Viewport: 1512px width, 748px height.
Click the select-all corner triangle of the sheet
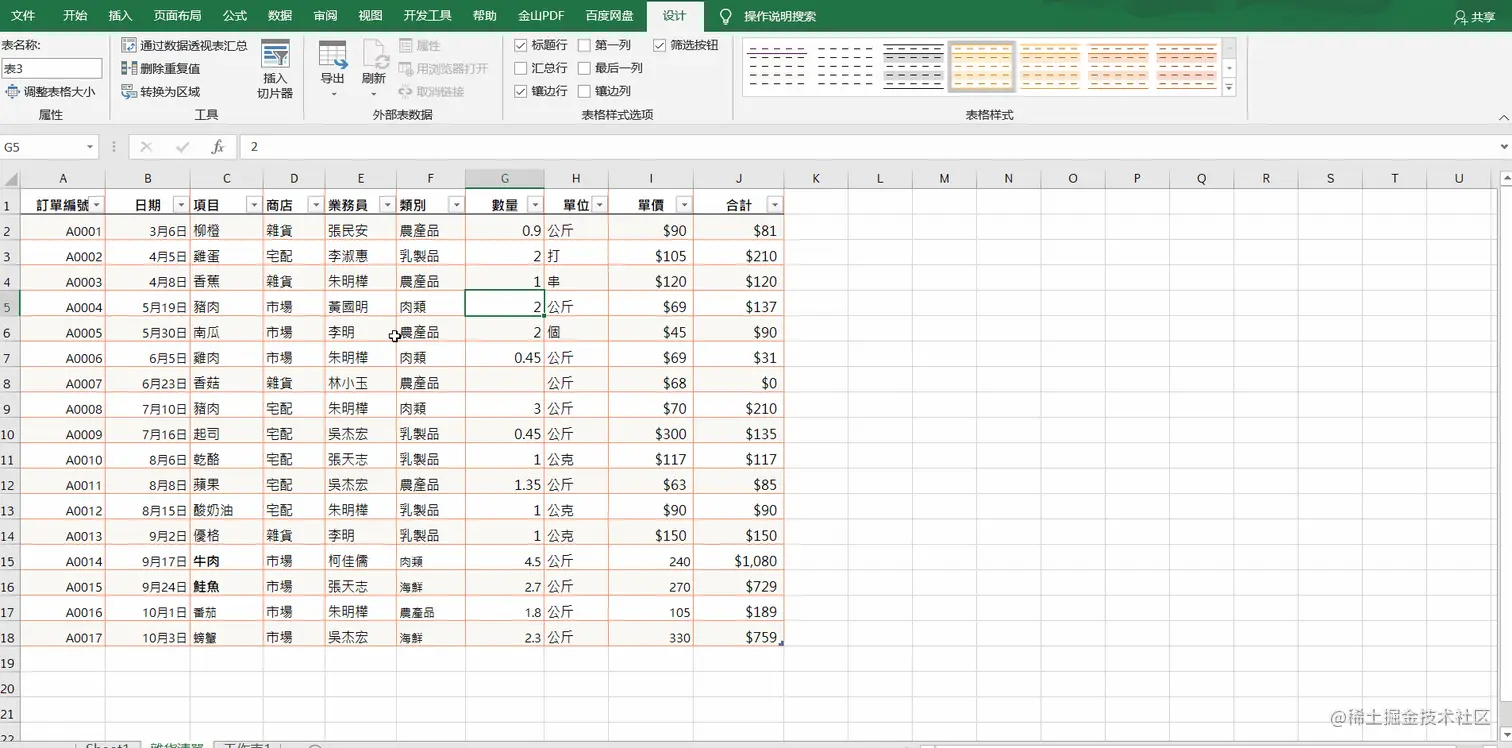click(10, 179)
